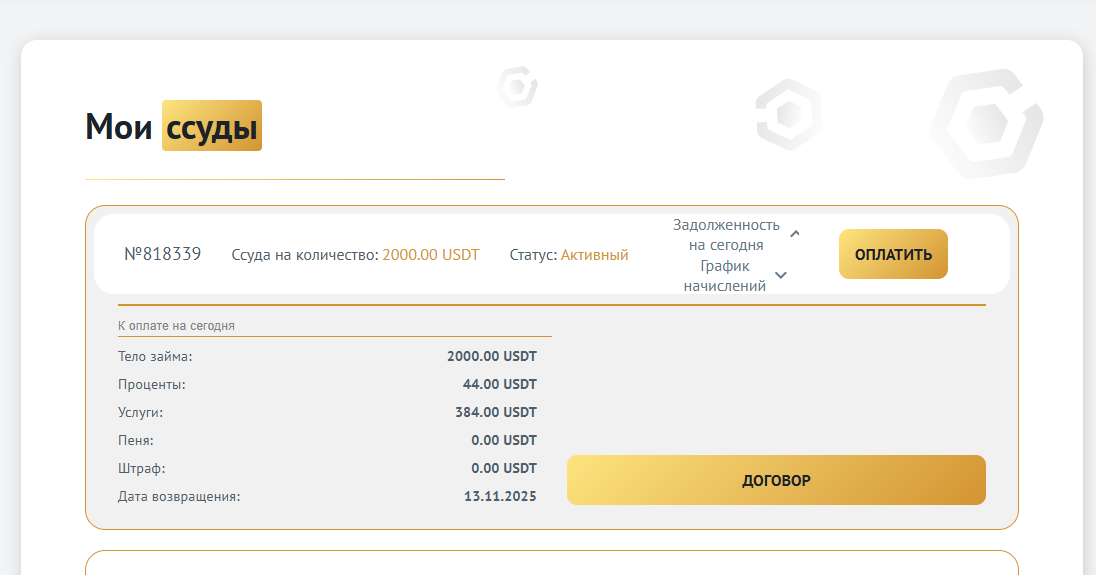The height and width of the screenshot is (575, 1096).
Task: Open the ДОГОВОР contract button
Action: click(x=776, y=480)
